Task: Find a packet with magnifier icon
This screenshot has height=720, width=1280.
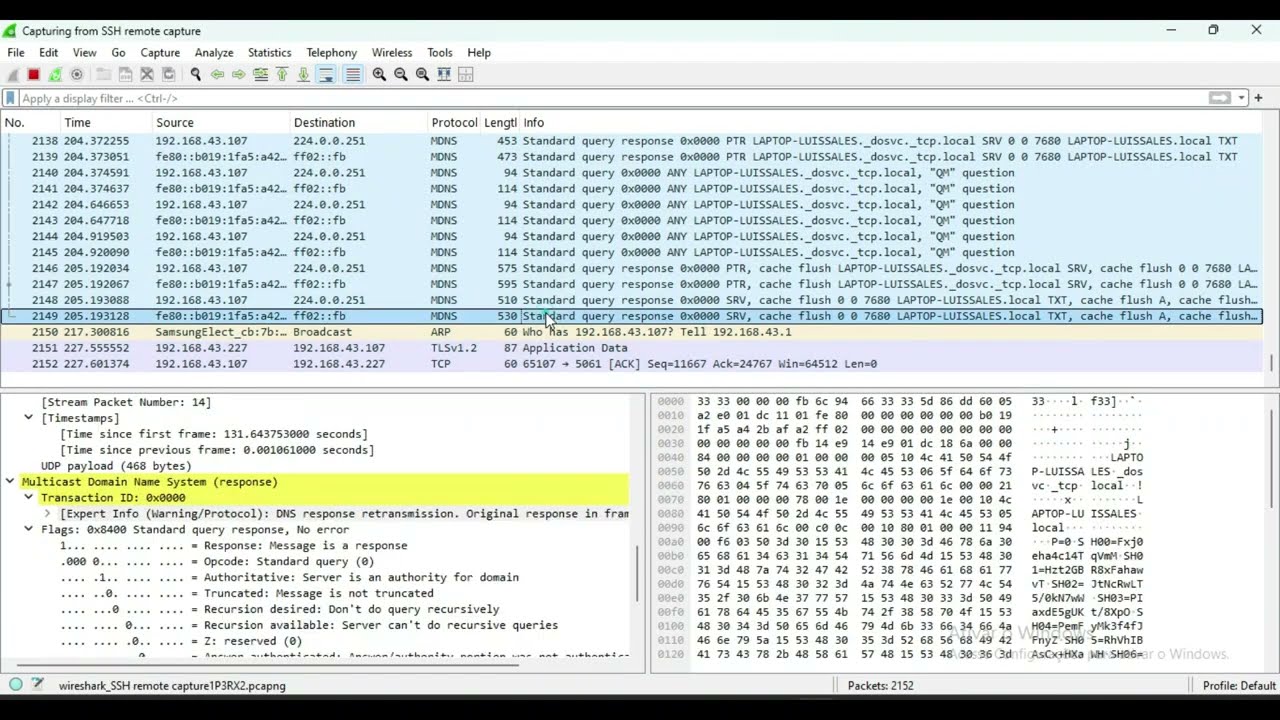Action: (x=195, y=74)
